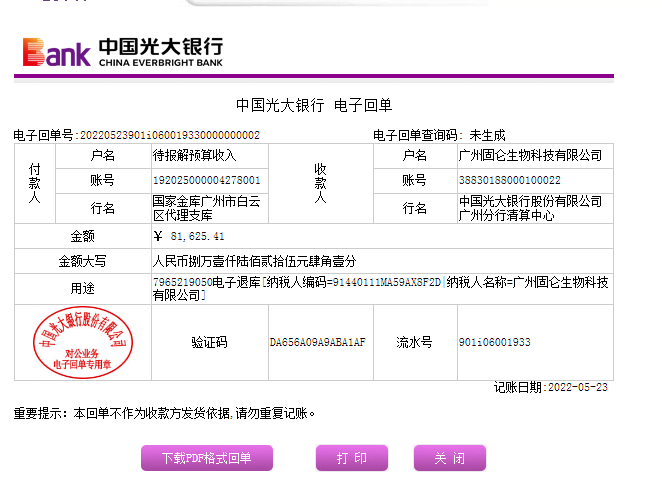The height and width of the screenshot is (495, 662).
Task: Click the amount ¥ 81,625.41
Action: pyautogui.click(x=189, y=236)
